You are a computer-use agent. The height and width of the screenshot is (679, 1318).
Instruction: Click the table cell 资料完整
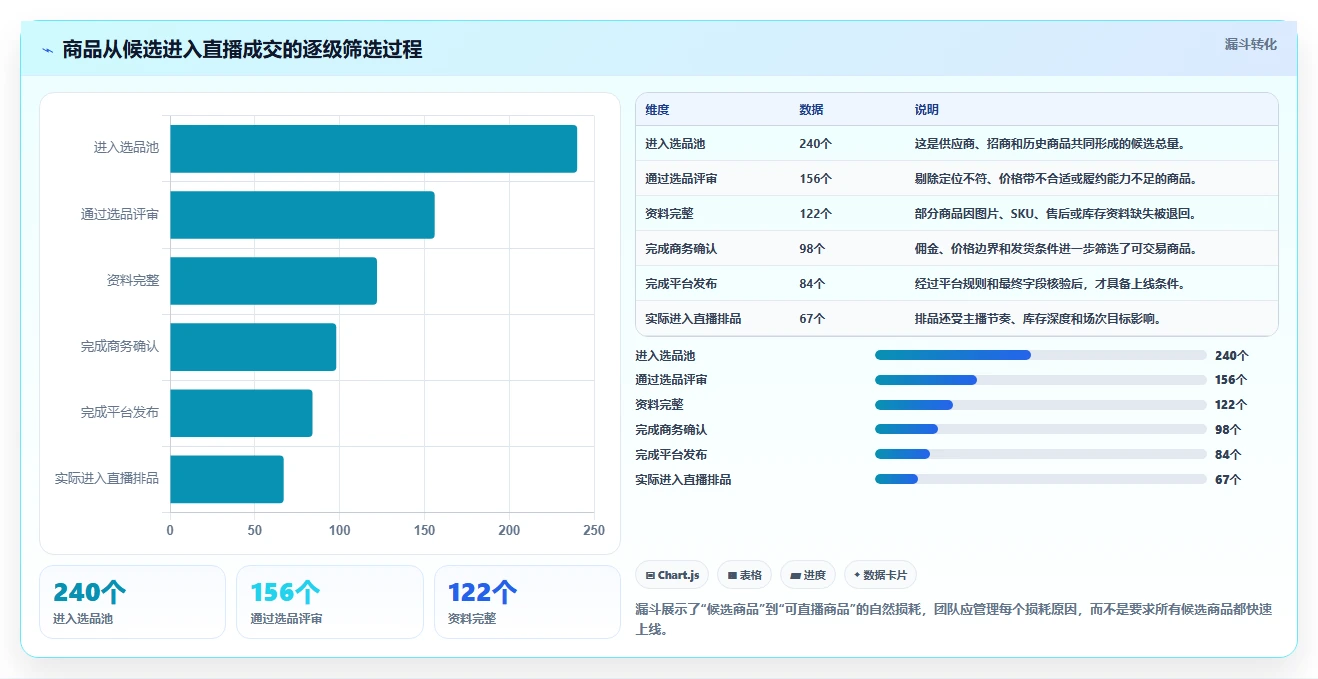tap(669, 214)
